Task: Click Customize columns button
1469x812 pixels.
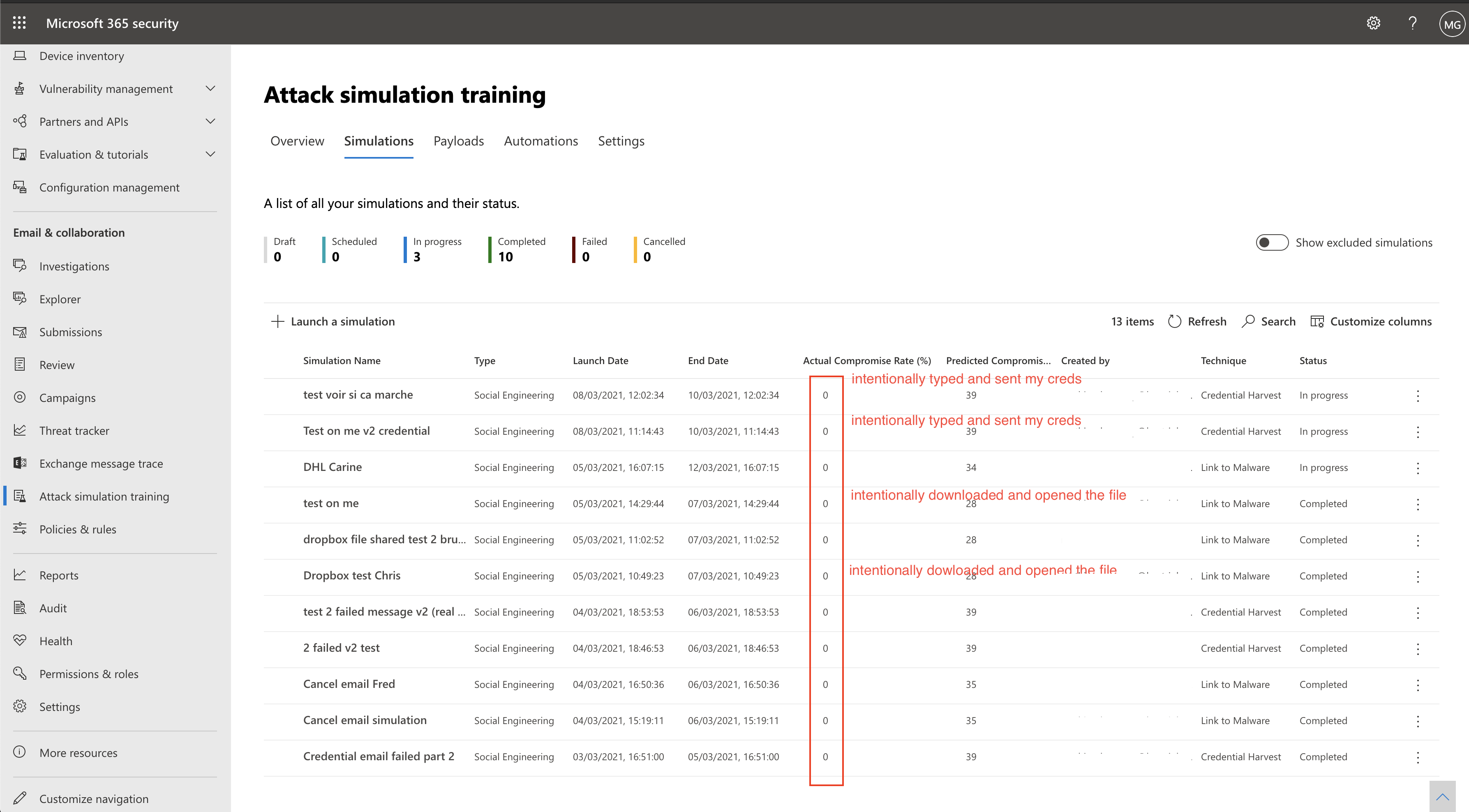Action: 1371,322
